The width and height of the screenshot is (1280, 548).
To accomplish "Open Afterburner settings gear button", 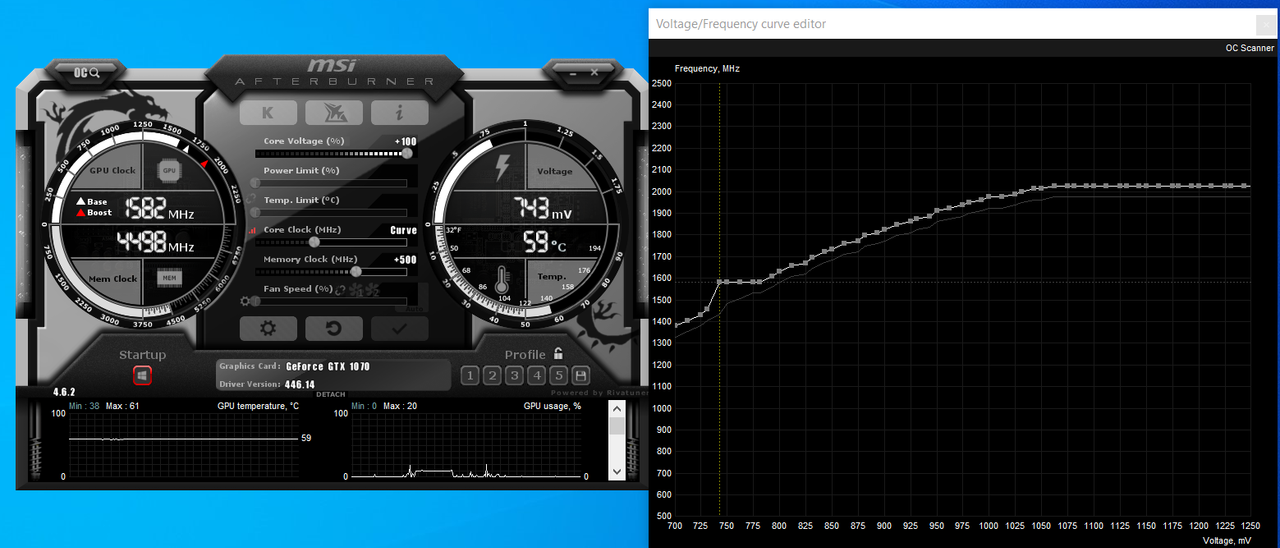I will tap(268, 328).
